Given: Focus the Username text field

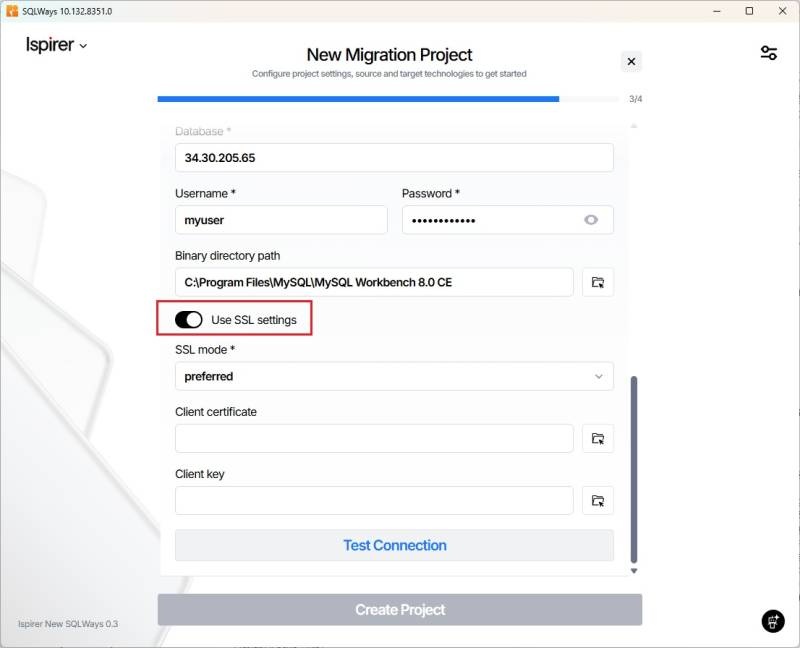Looking at the screenshot, I should [x=281, y=220].
